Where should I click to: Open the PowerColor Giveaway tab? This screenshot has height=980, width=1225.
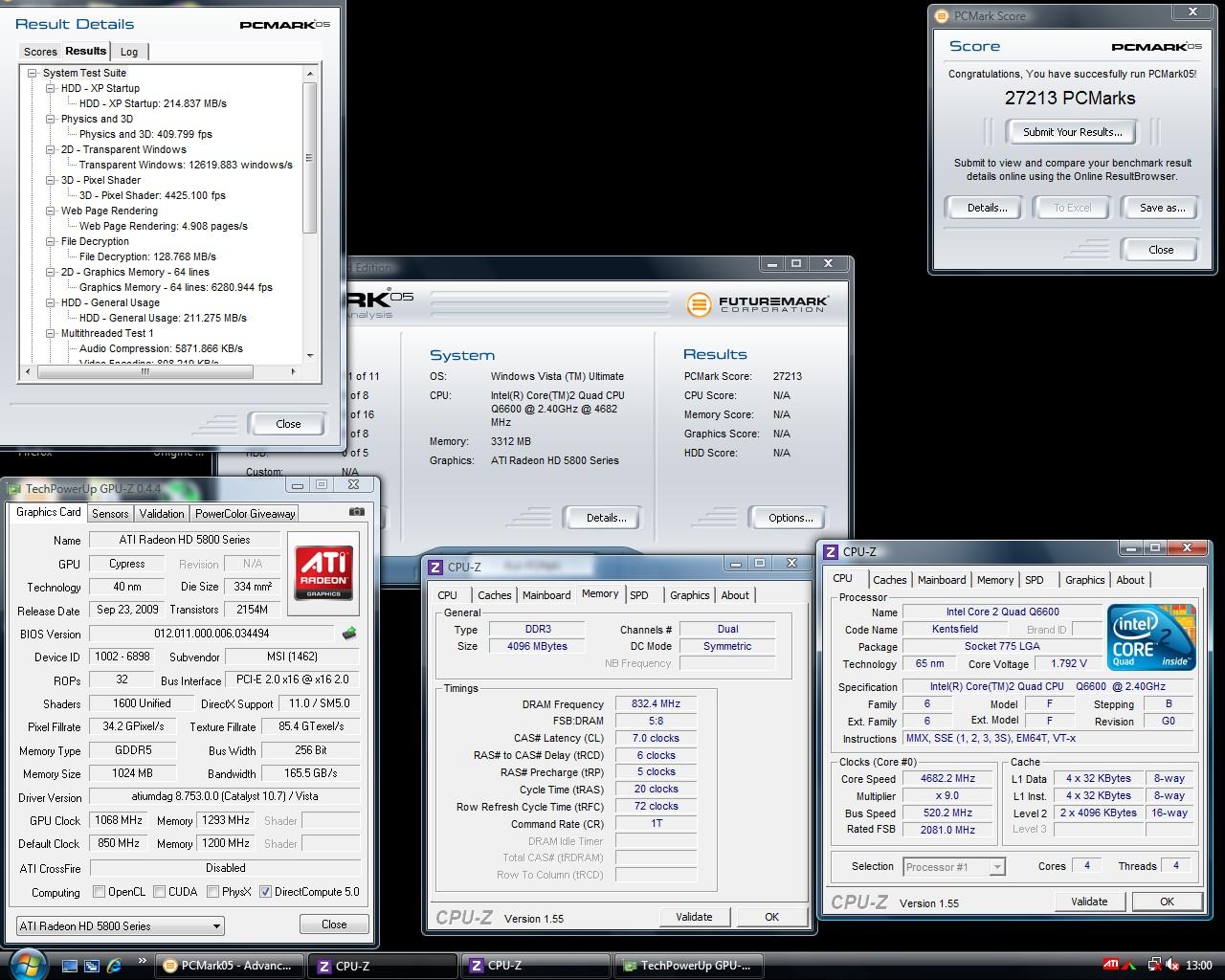[x=245, y=514]
